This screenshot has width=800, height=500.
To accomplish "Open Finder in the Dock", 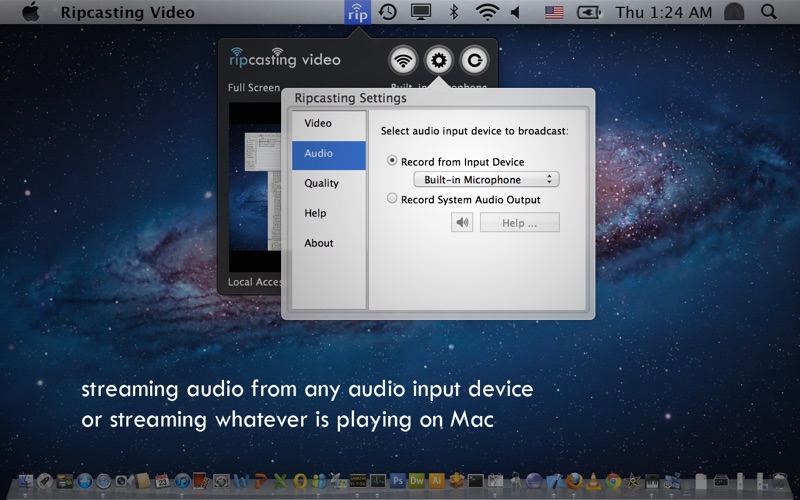I will pos(26,481).
